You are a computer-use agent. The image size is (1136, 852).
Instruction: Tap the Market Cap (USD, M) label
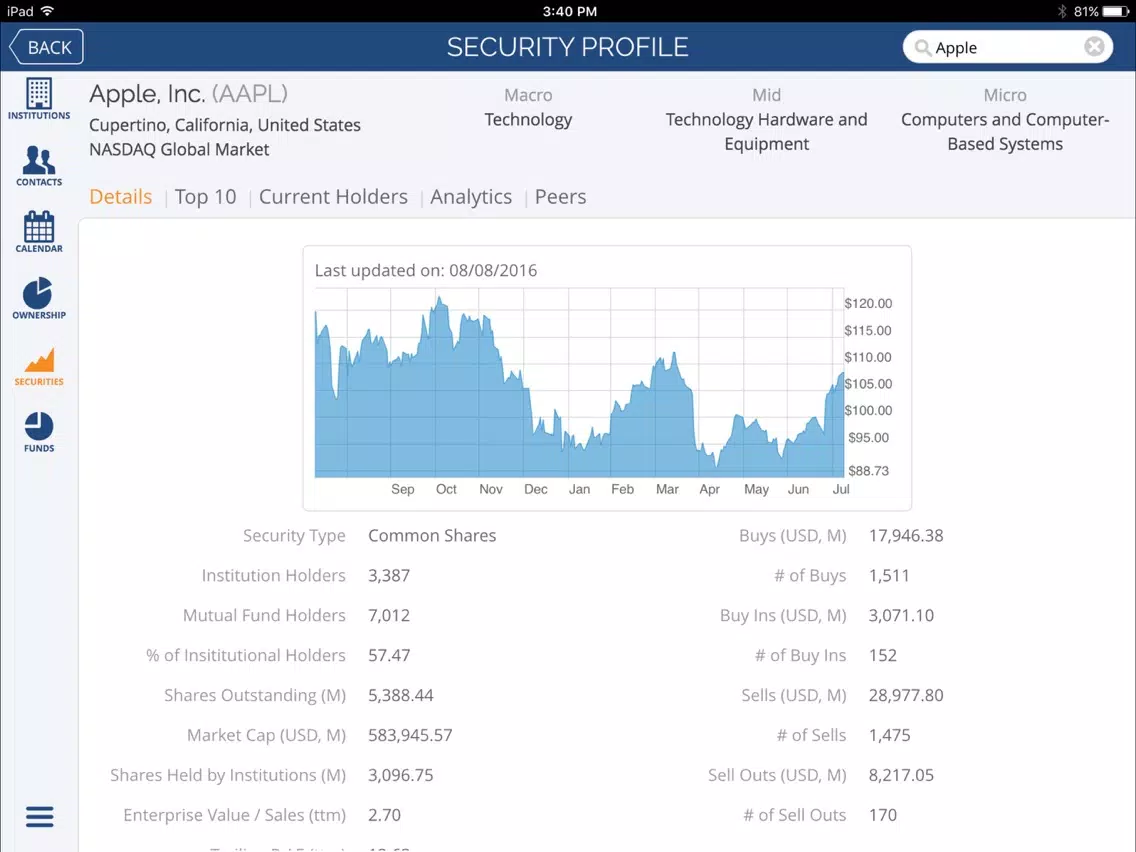[266, 735]
